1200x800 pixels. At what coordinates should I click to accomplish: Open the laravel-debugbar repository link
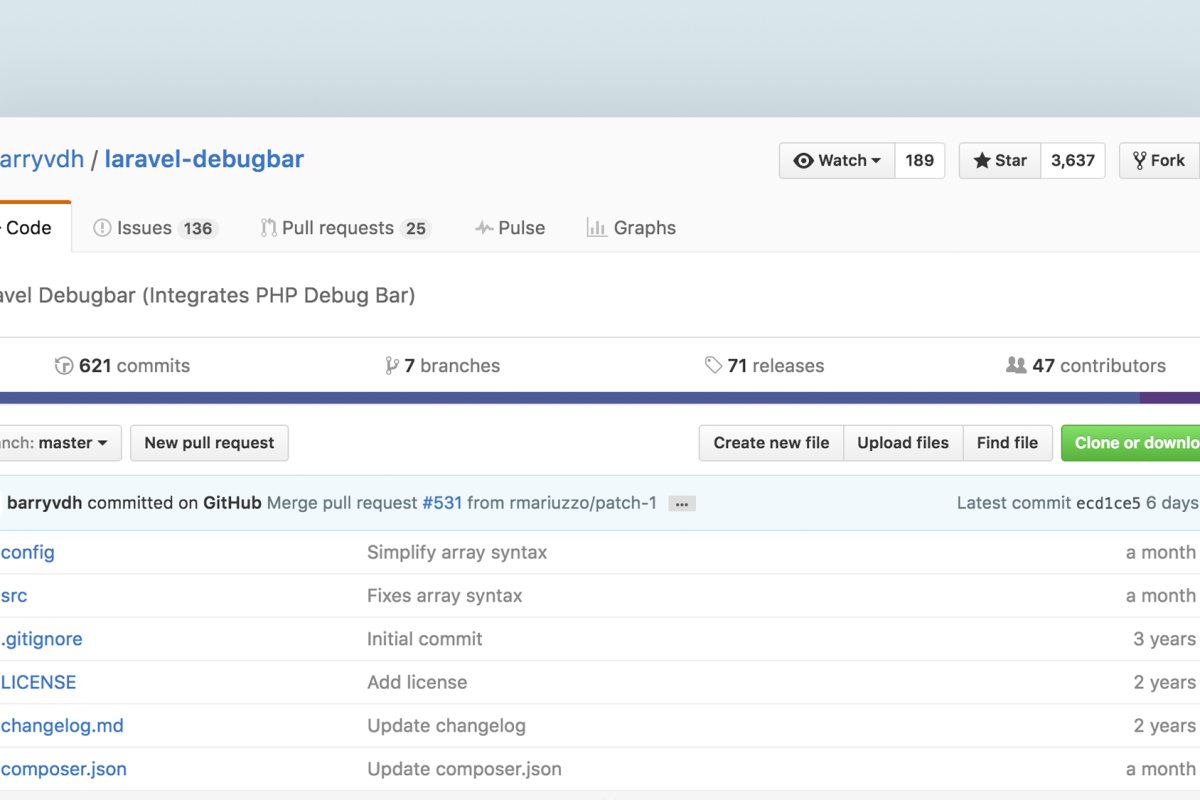pos(204,159)
